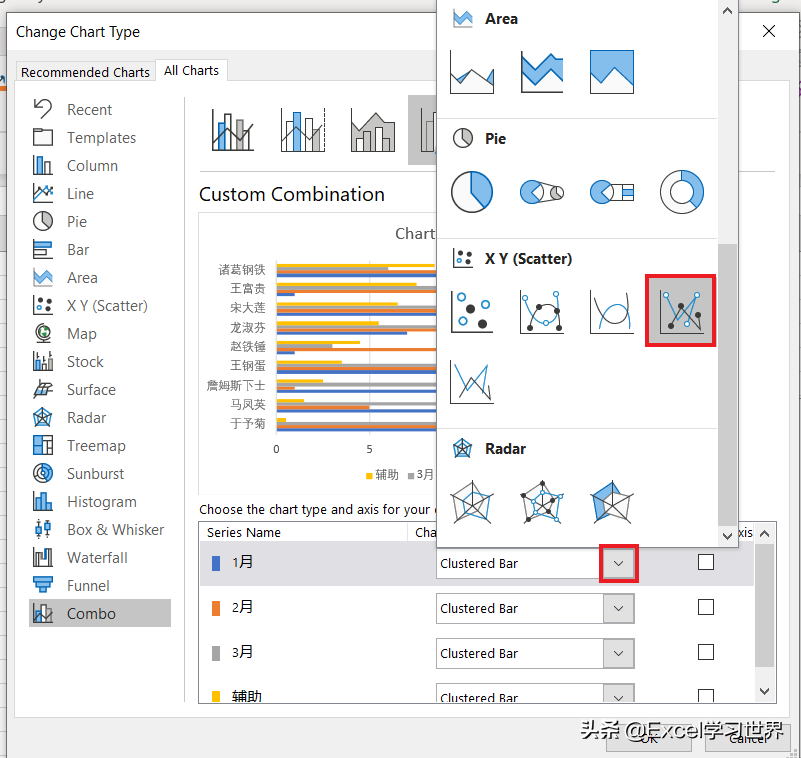This screenshot has height=758, width=801.
Task: Open the Recent chart category
Action: pyautogui.click(x=89, y=110)
